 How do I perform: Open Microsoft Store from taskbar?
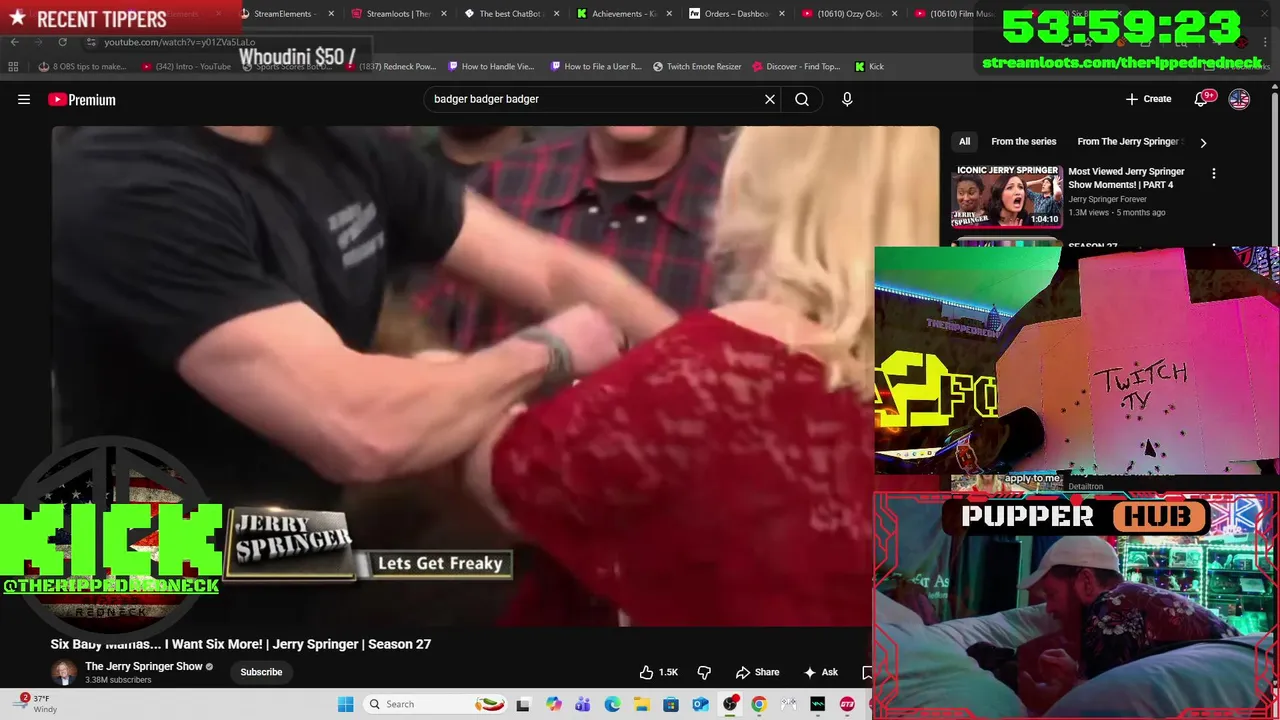tap(671, 704)
